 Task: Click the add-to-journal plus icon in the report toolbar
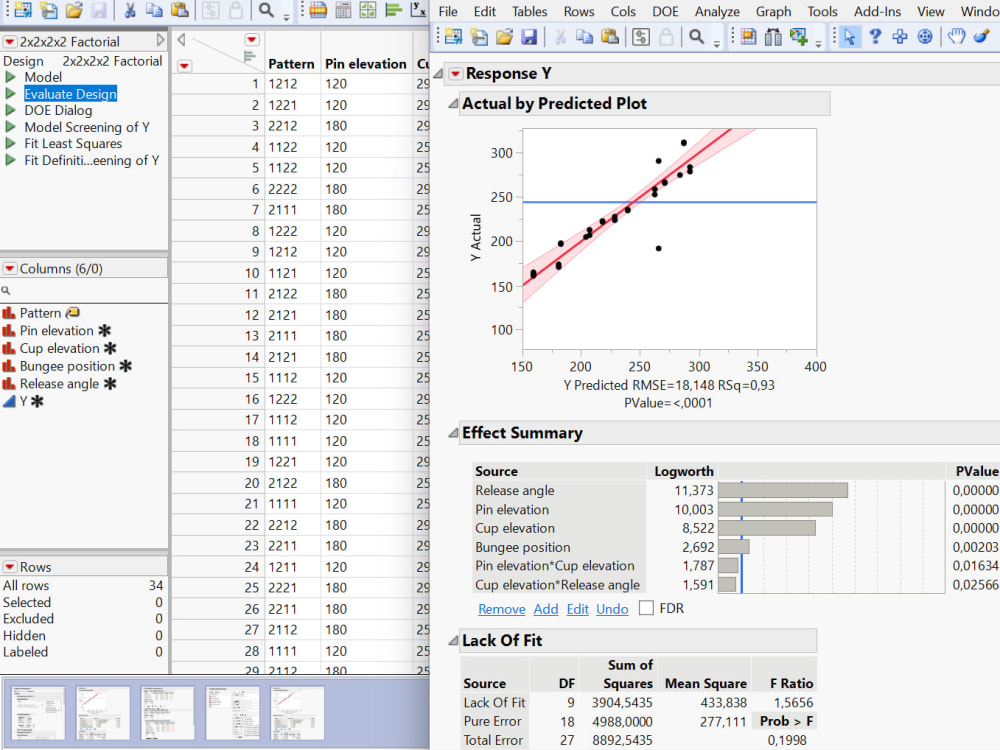click(x=798, y=37)
